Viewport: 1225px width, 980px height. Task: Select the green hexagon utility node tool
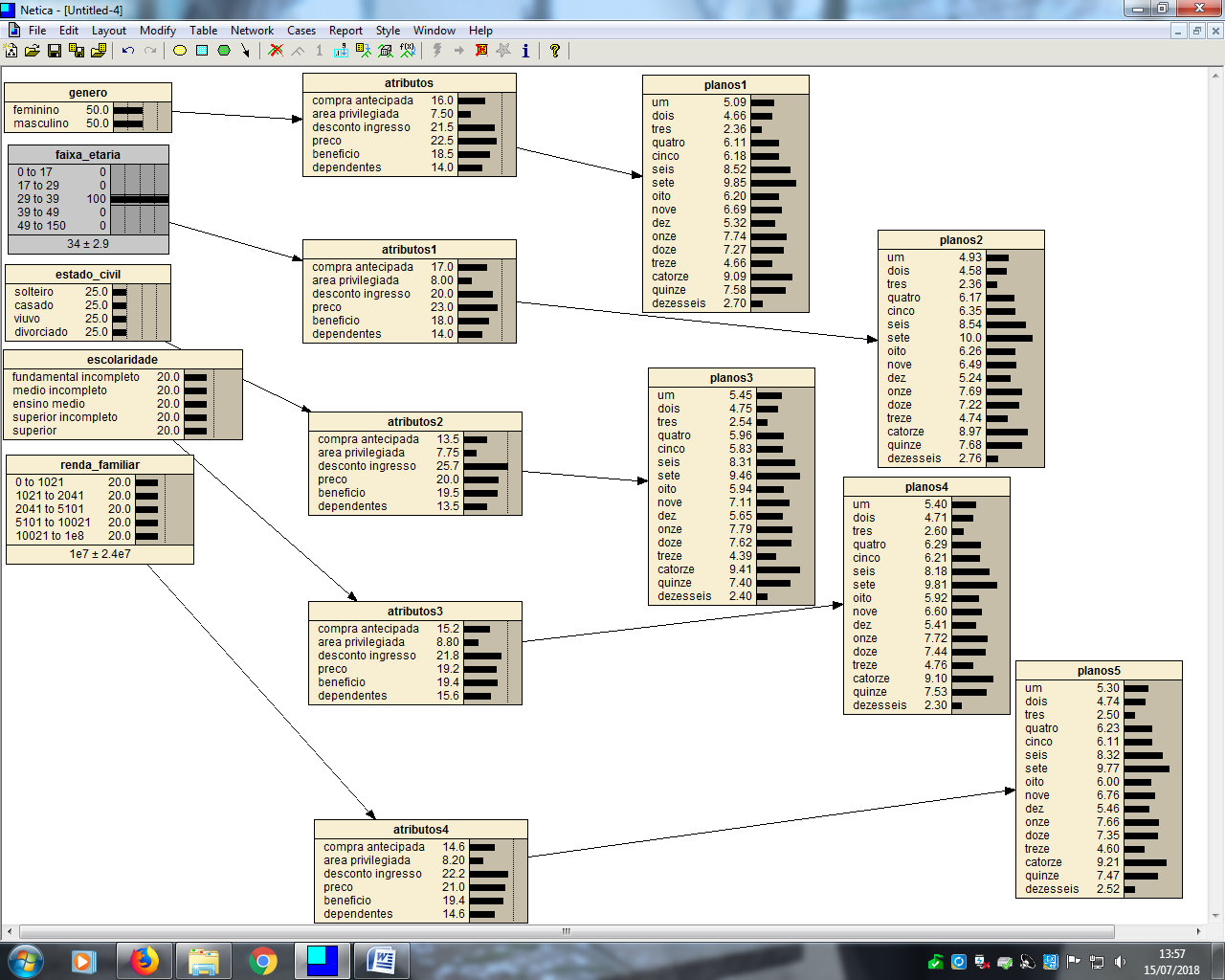pos(224,51)
